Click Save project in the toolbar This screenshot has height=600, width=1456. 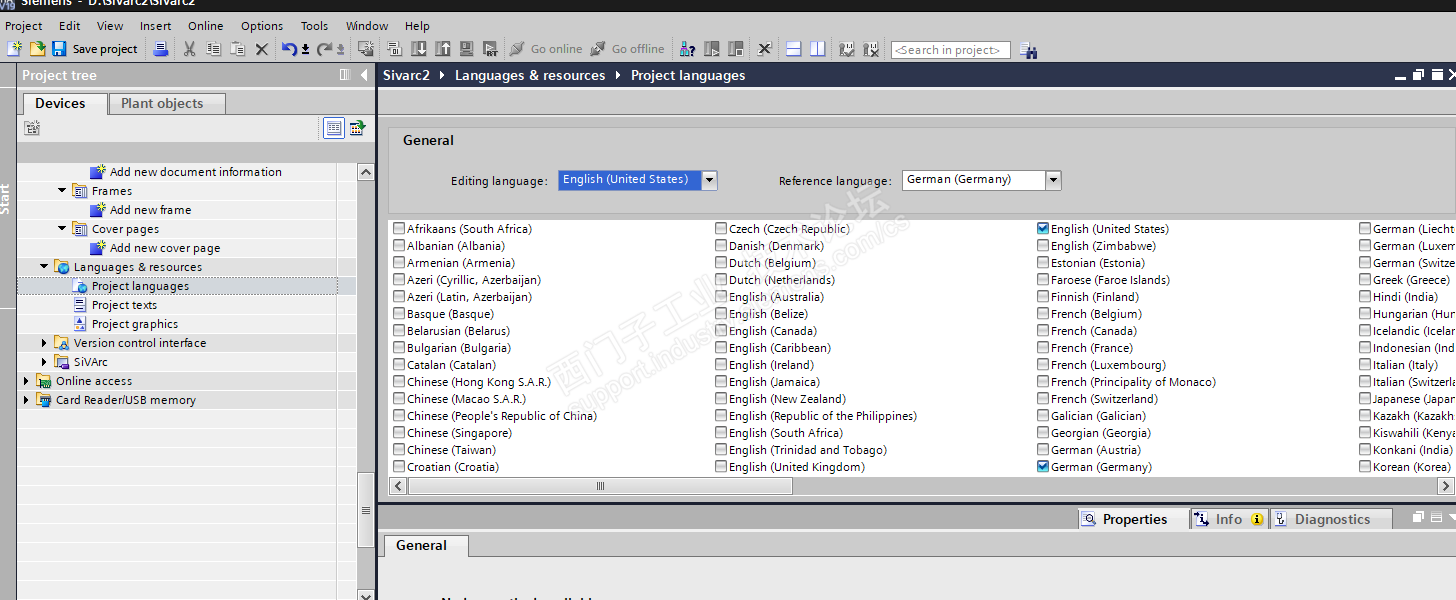(x=95, y=49)
